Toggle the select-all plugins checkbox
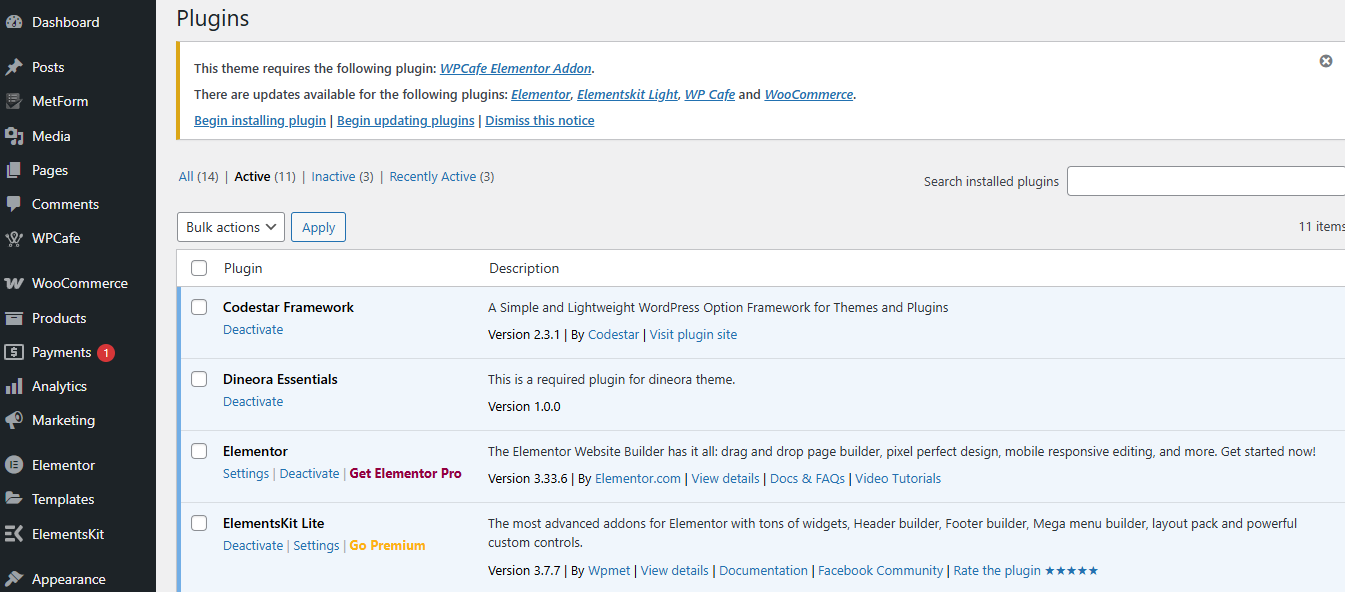Viewport: 1345px width, 592px height. pos(199,268)
